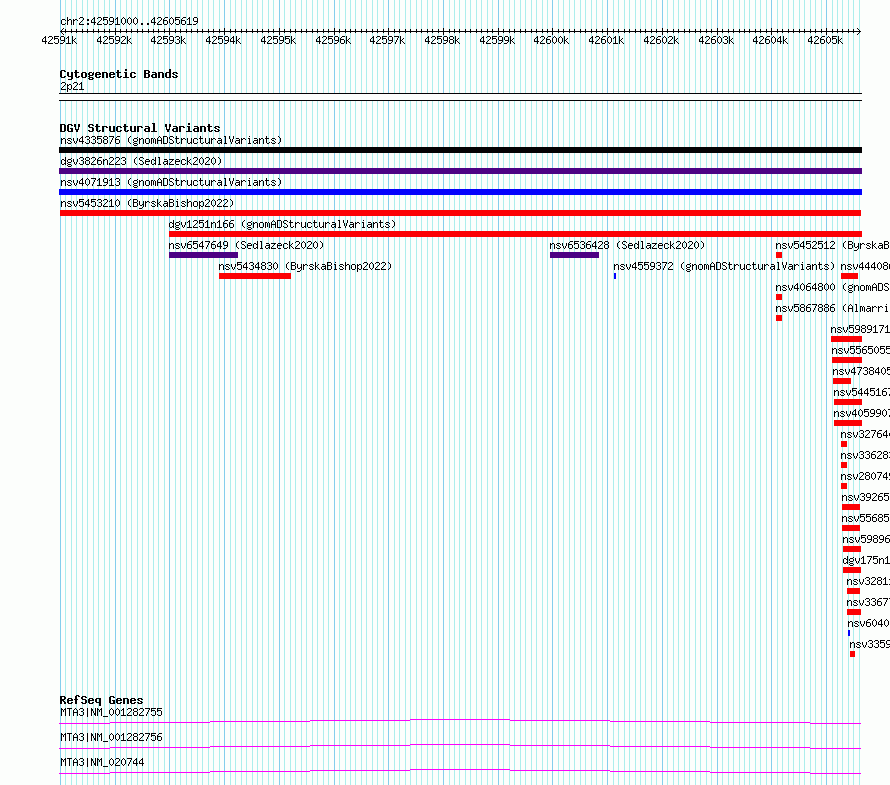Screen dimensions: 890x785
Task: Click the full-width red bar for nsv5453210
Action: tap(460, 213)
